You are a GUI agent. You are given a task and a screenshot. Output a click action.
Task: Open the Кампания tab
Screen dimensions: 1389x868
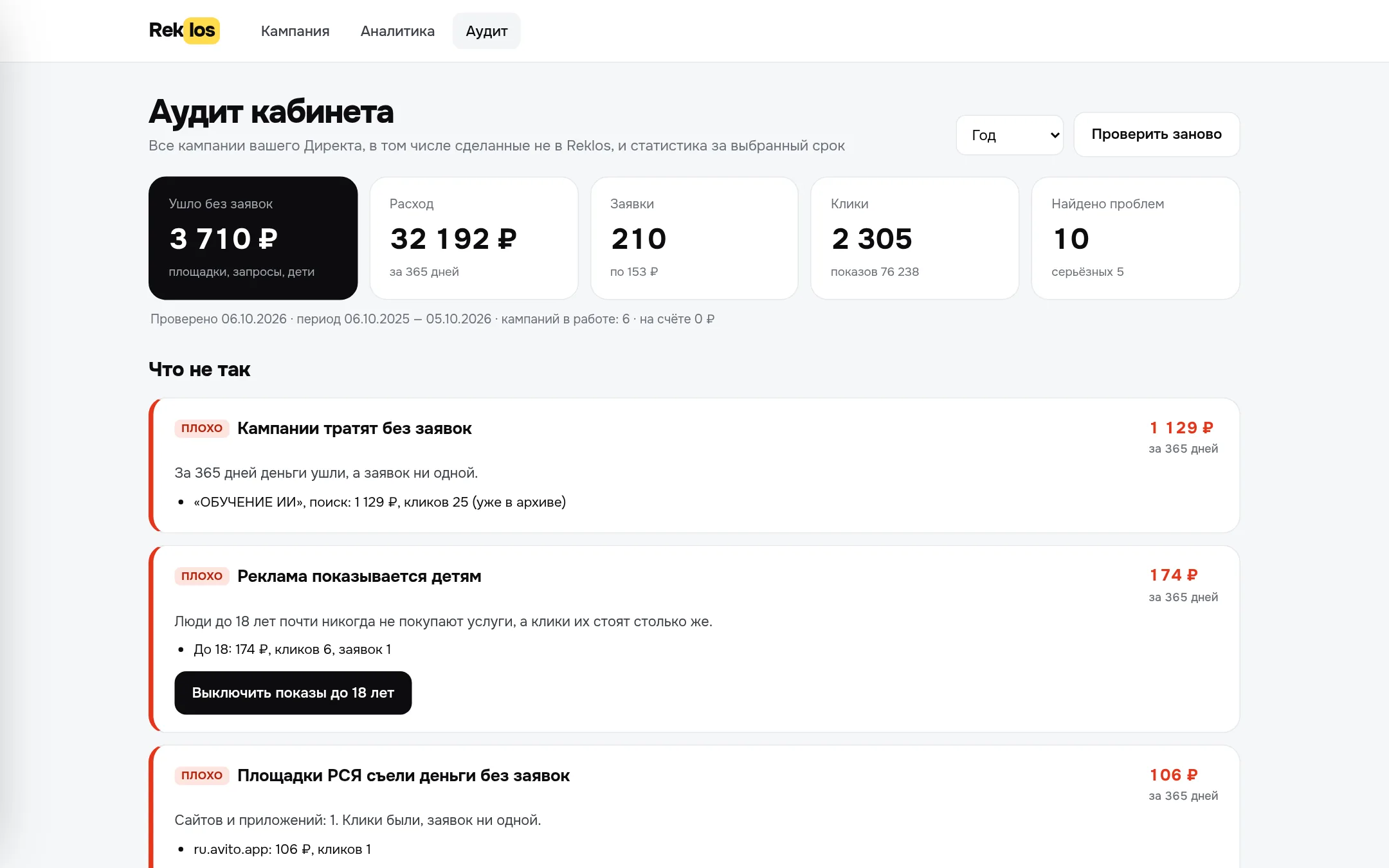(x=295, y=31)
